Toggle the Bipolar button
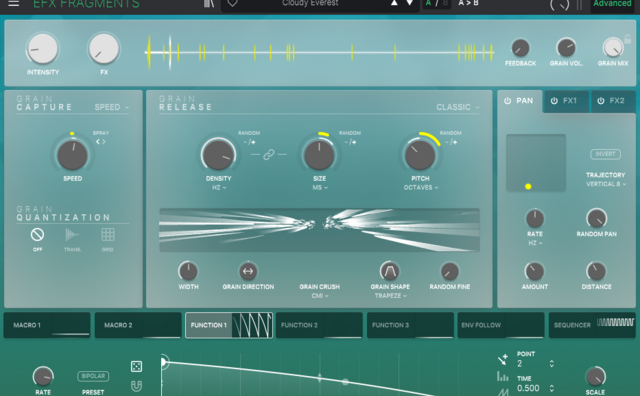 (x=93, y=376)
